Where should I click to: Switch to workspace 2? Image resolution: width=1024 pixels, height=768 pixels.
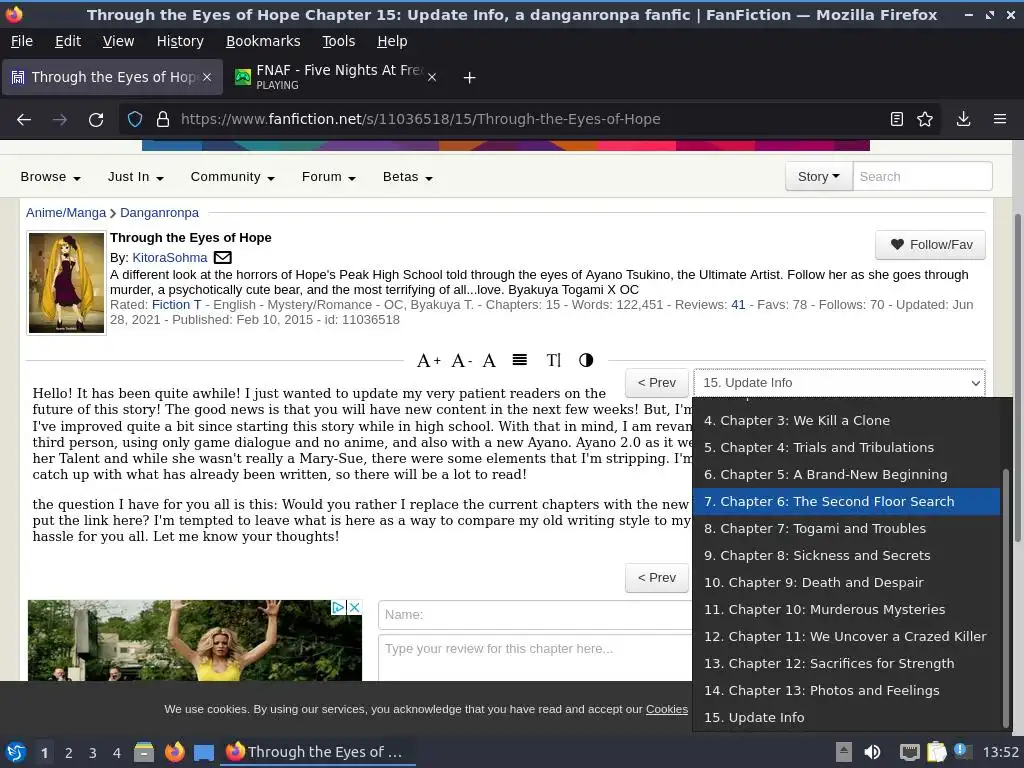click(x=69, y=753)
